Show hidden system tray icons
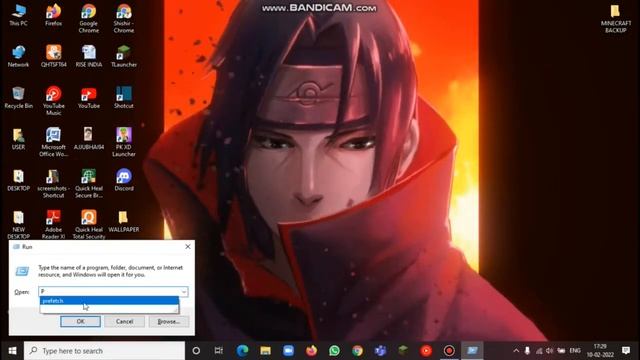This screenshot has width=640, height=360. pyautogui.click(x=516, y=351)
